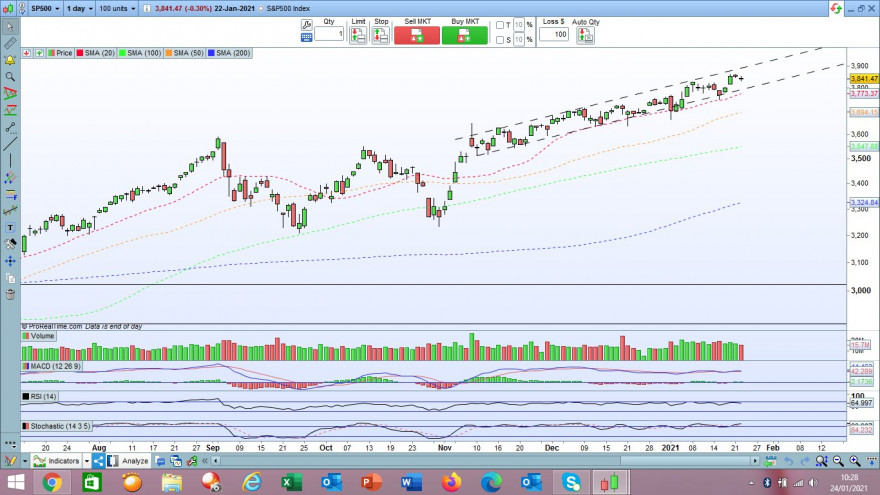This screenshot has width=880, height=495.
Task: Click the Auto Qty icon
Action: (585, 35)
